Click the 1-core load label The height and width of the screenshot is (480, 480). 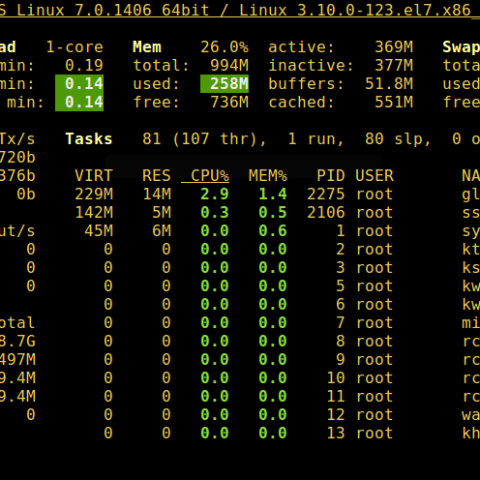pos(75,47)
